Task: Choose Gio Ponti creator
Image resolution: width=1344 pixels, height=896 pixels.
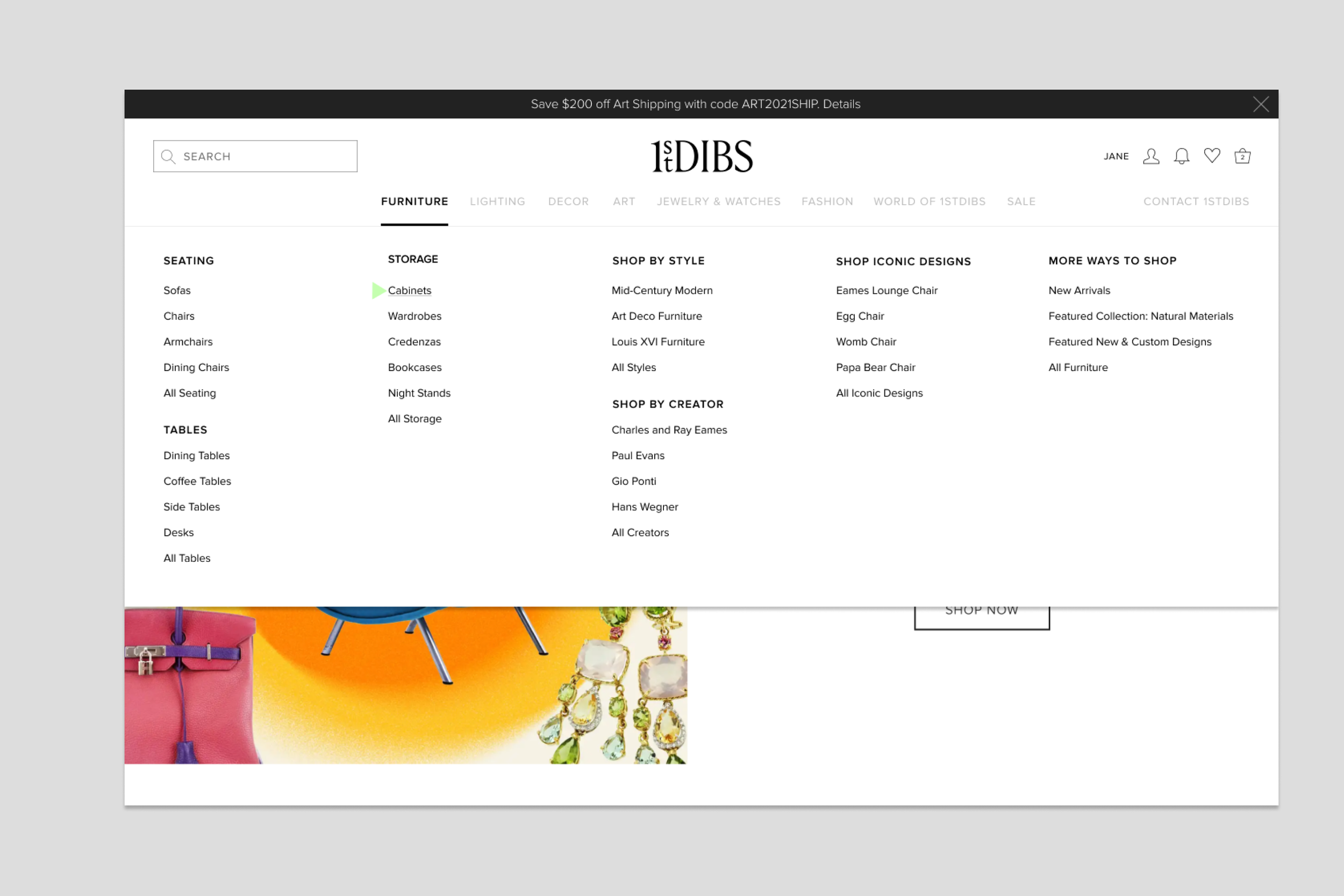Action: click(x=634, y=481)
